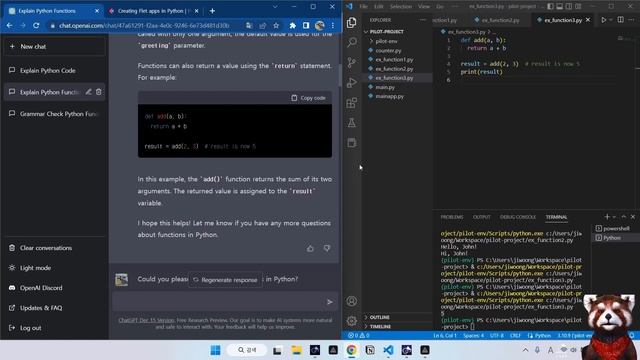The width and height of the screenshot is (640, 360).
Task: Click Clear conversations
Action: point(40,248)
